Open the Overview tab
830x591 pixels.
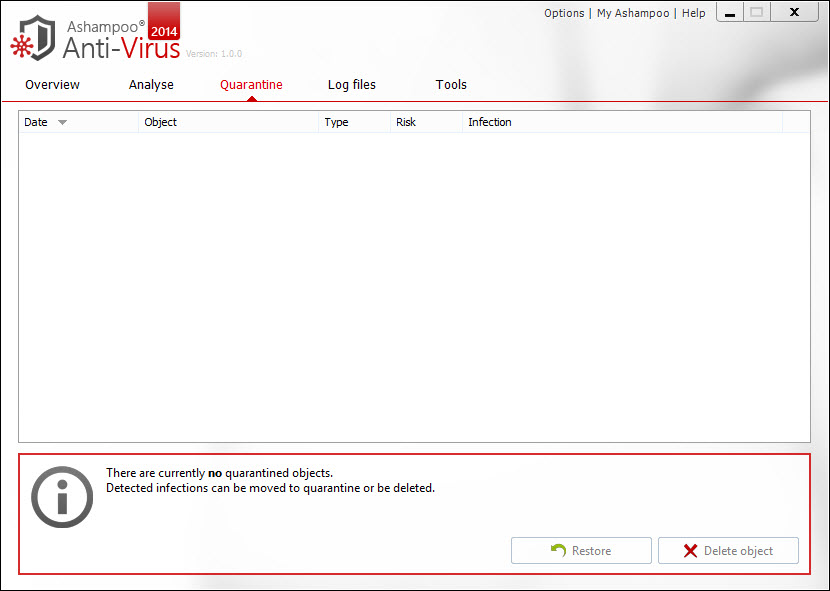click(52, 85)
